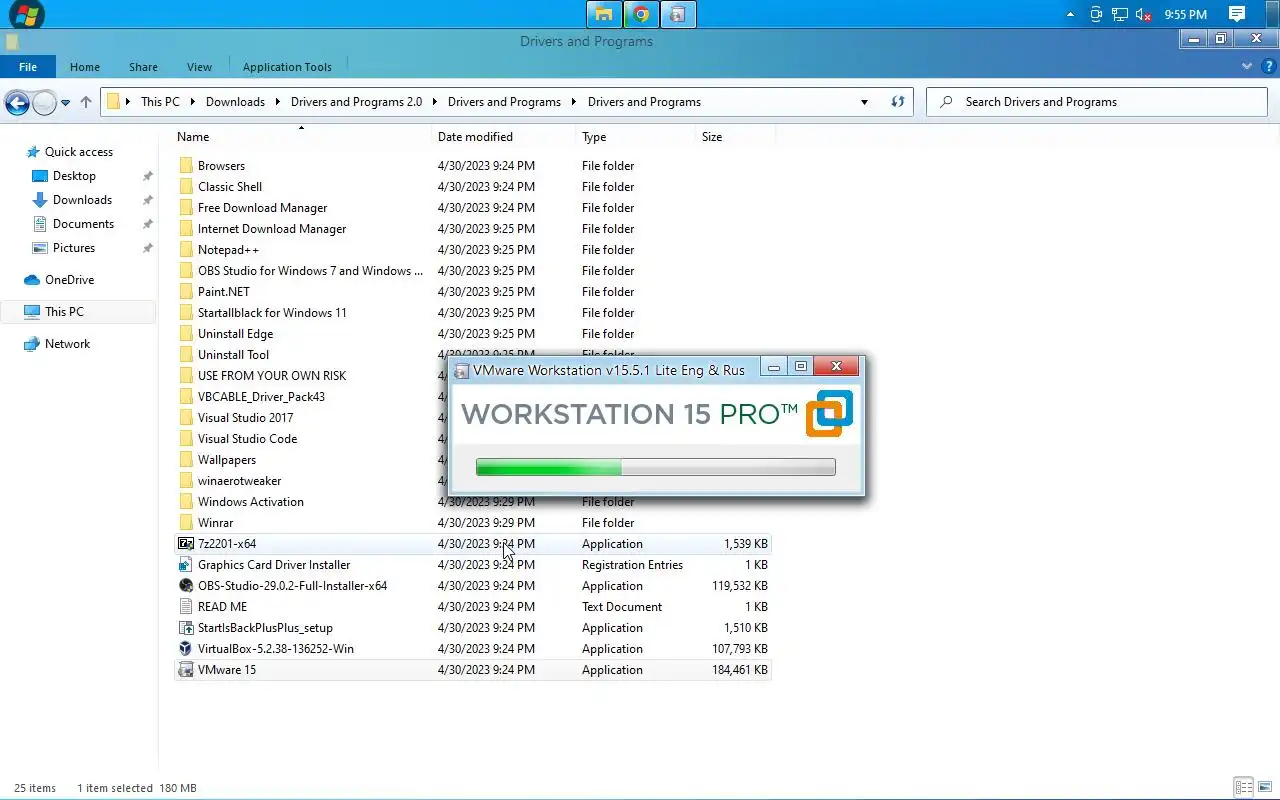
Task: Select the READ ME text document icon
Action: (186, 607)
